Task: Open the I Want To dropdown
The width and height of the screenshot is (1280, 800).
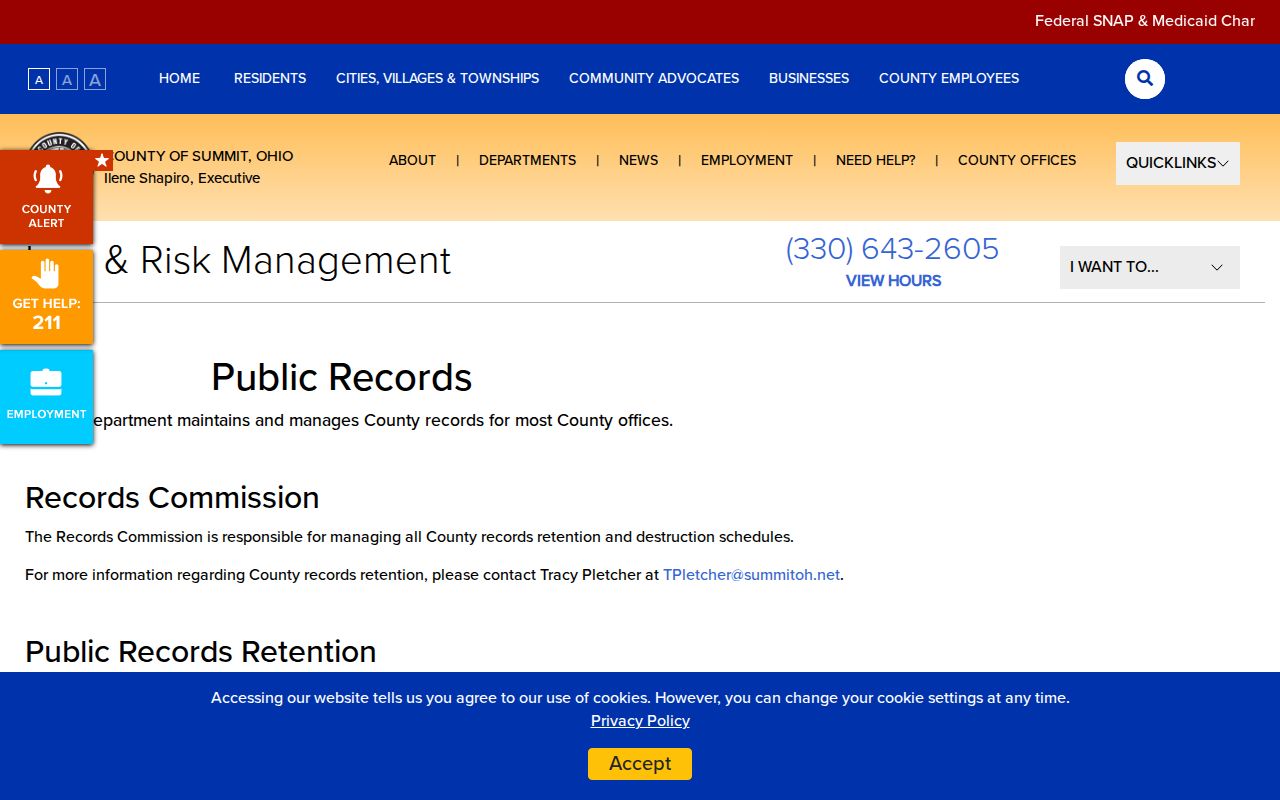Action: tap(1150, 267)
